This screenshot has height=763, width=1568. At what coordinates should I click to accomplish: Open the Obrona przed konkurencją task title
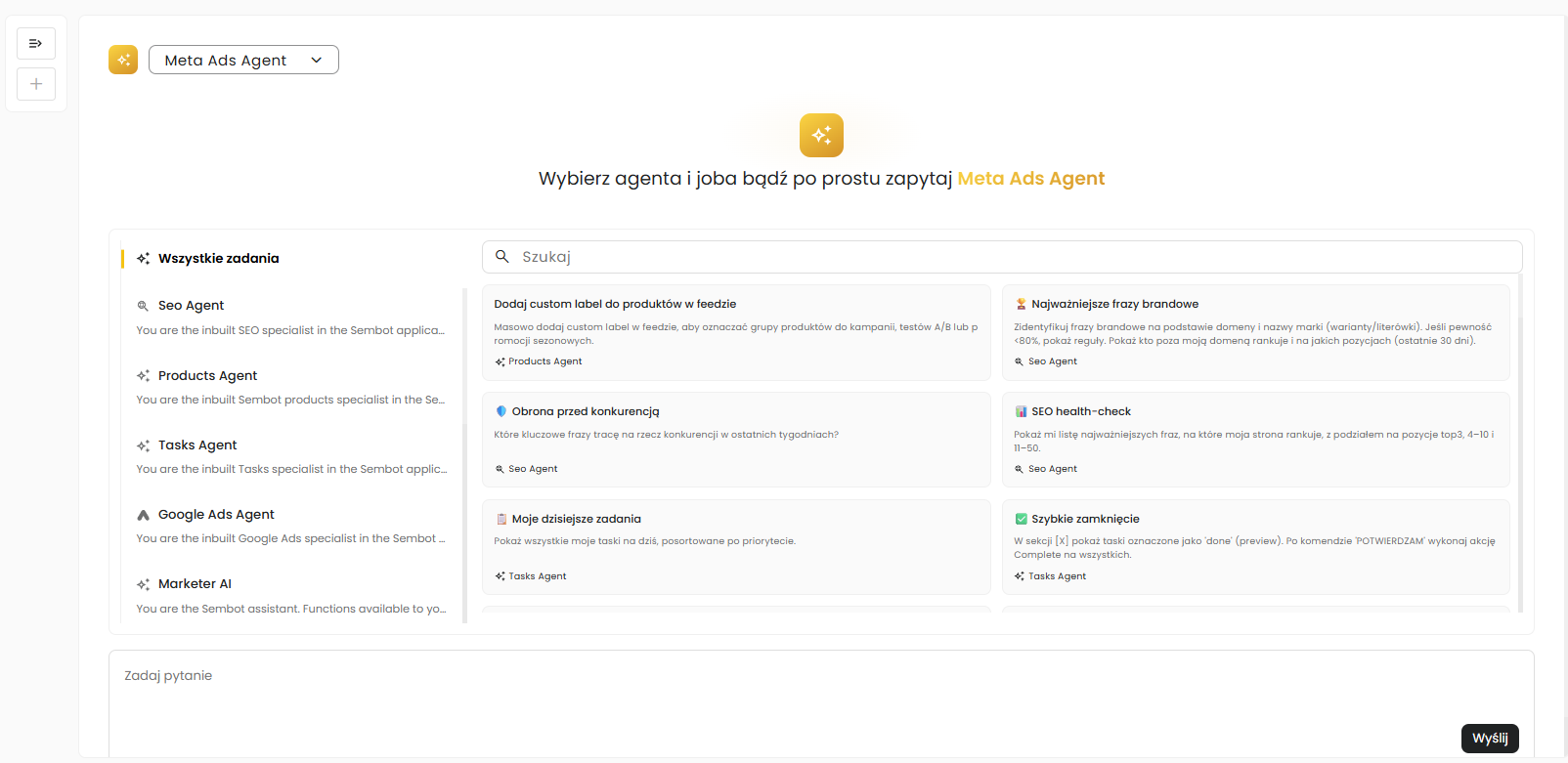click(586, 411)
